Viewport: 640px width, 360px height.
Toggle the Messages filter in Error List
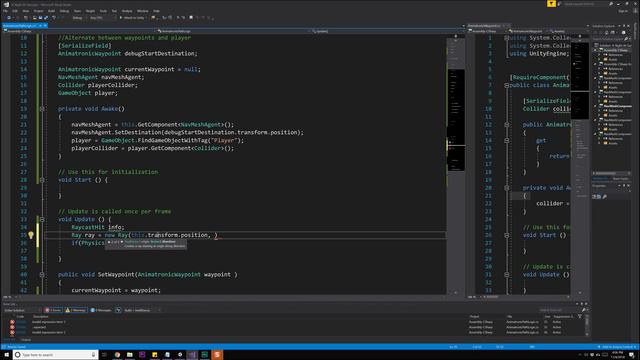click(x=101, y=310)
